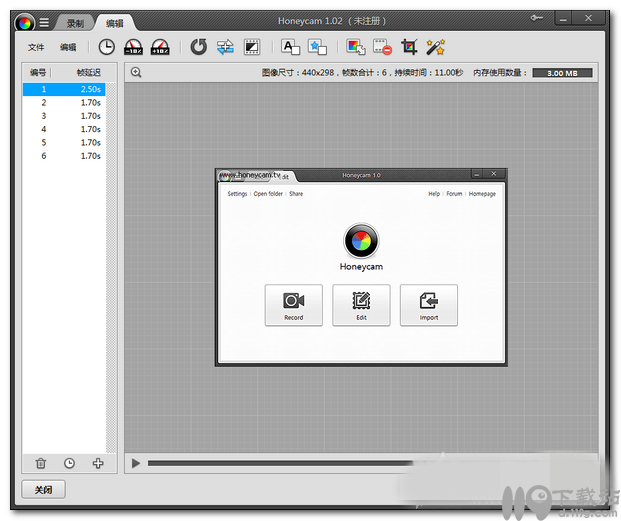Click the preview Record button

pos(293,305)
